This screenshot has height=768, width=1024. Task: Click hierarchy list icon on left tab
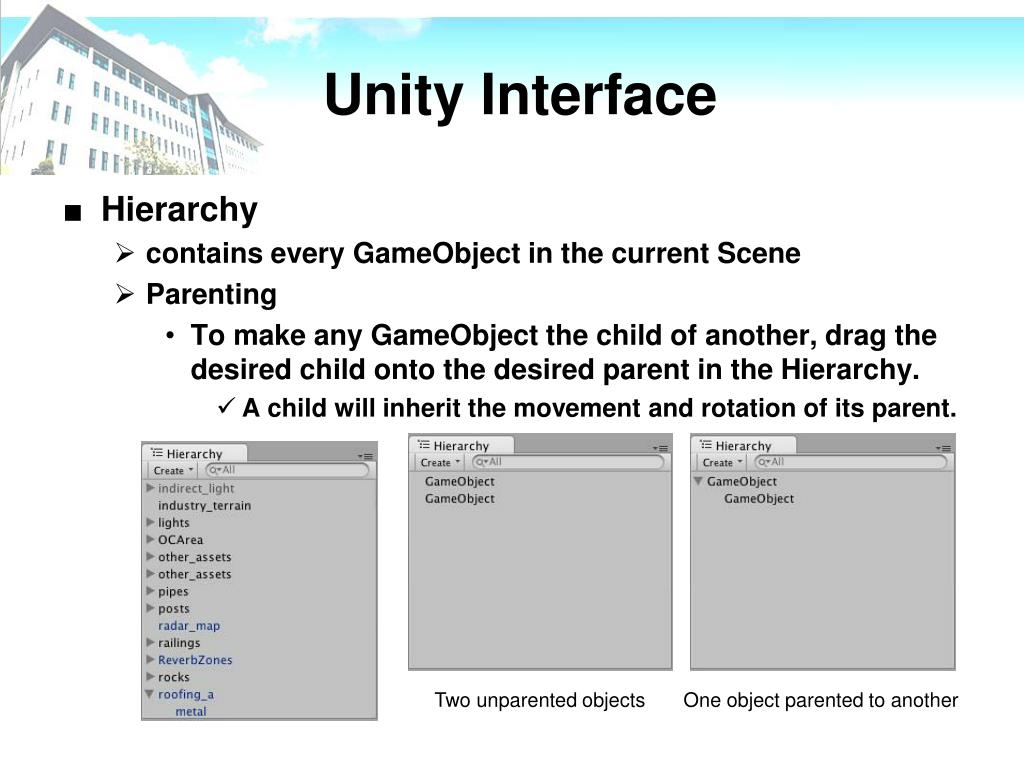coord(157,453)
